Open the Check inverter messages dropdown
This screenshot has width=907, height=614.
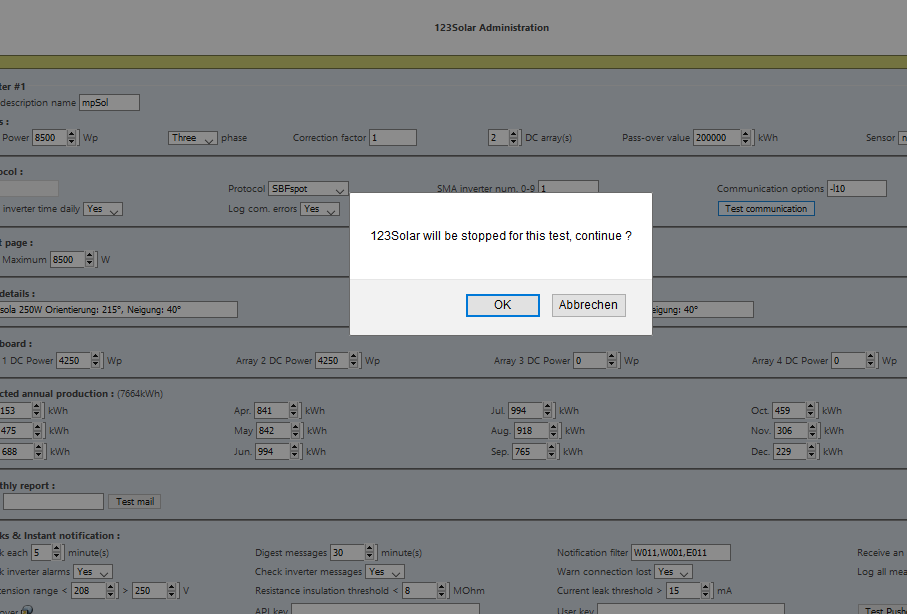point(385,572)
